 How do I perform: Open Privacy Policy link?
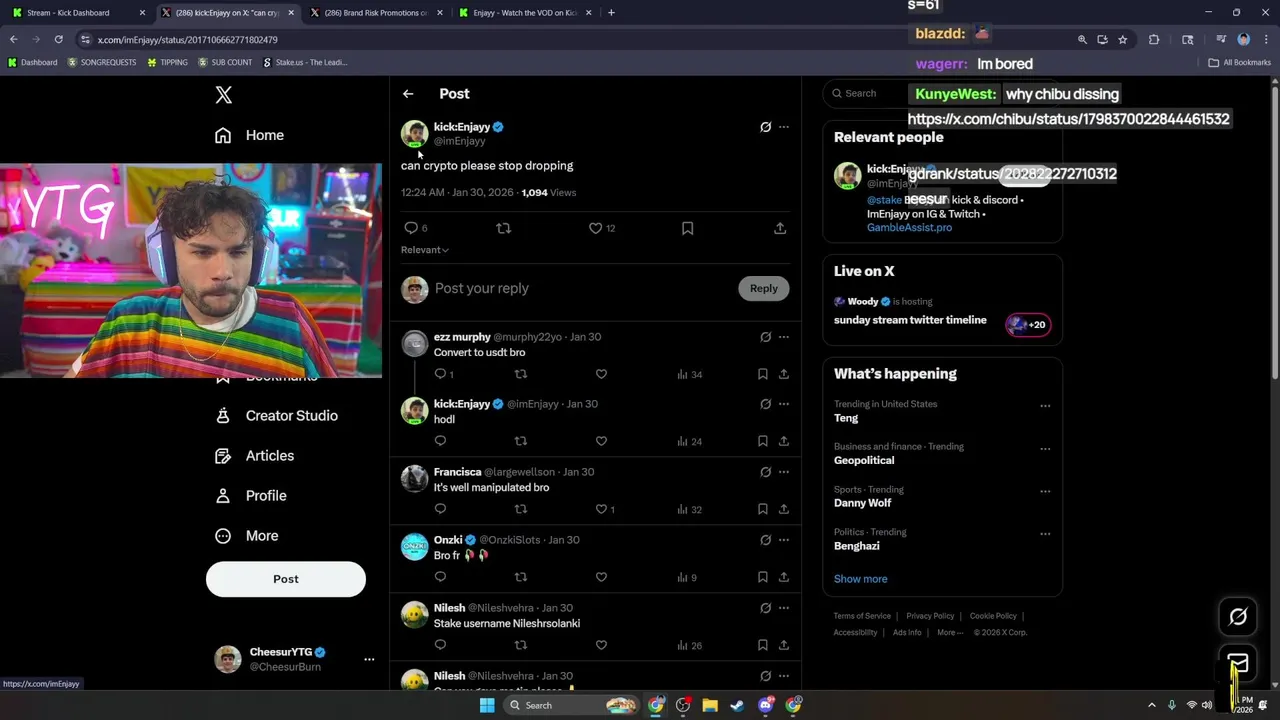coord(930,616)
